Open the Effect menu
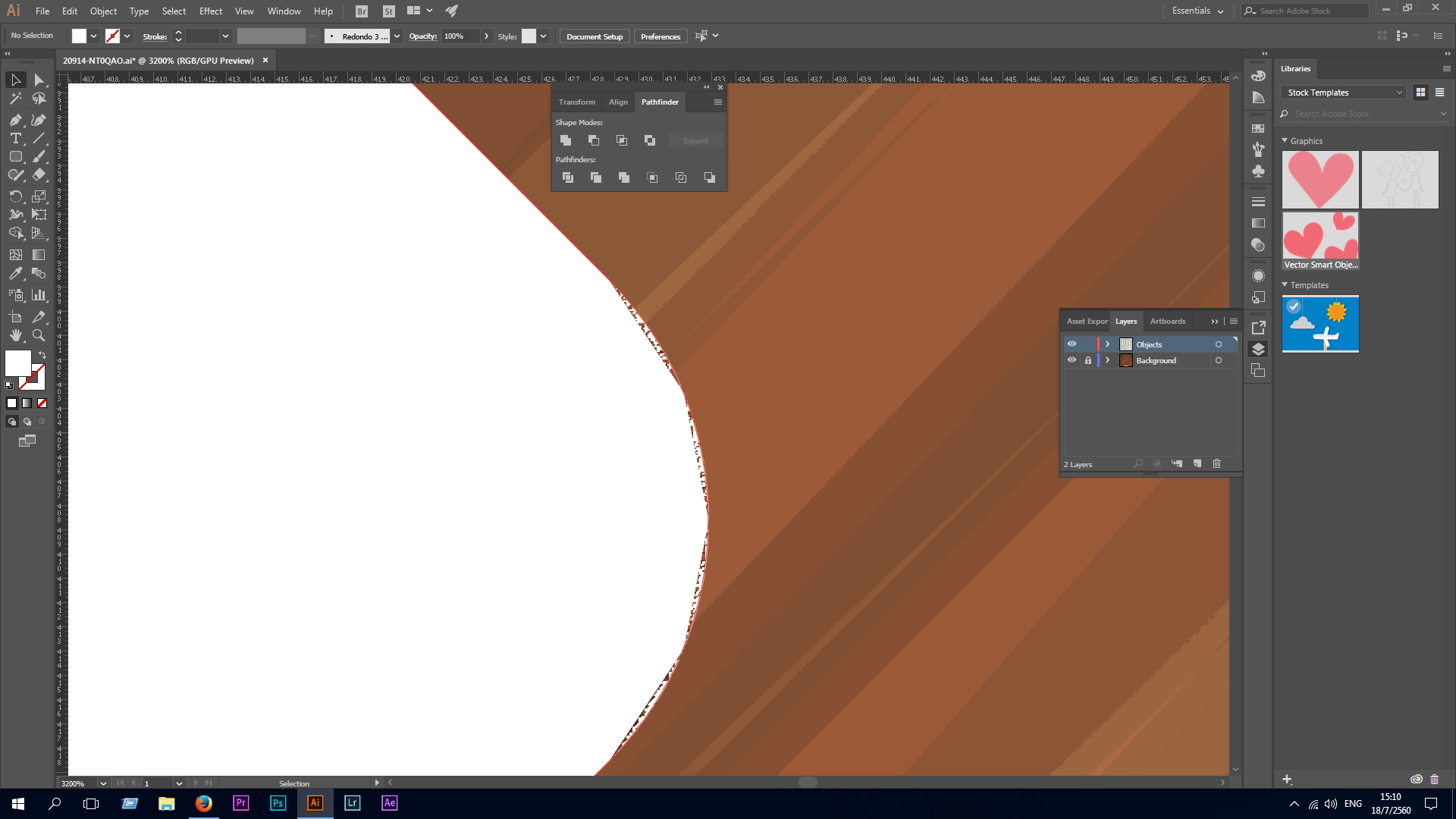The image size is (1456, 819). [210, 11]
